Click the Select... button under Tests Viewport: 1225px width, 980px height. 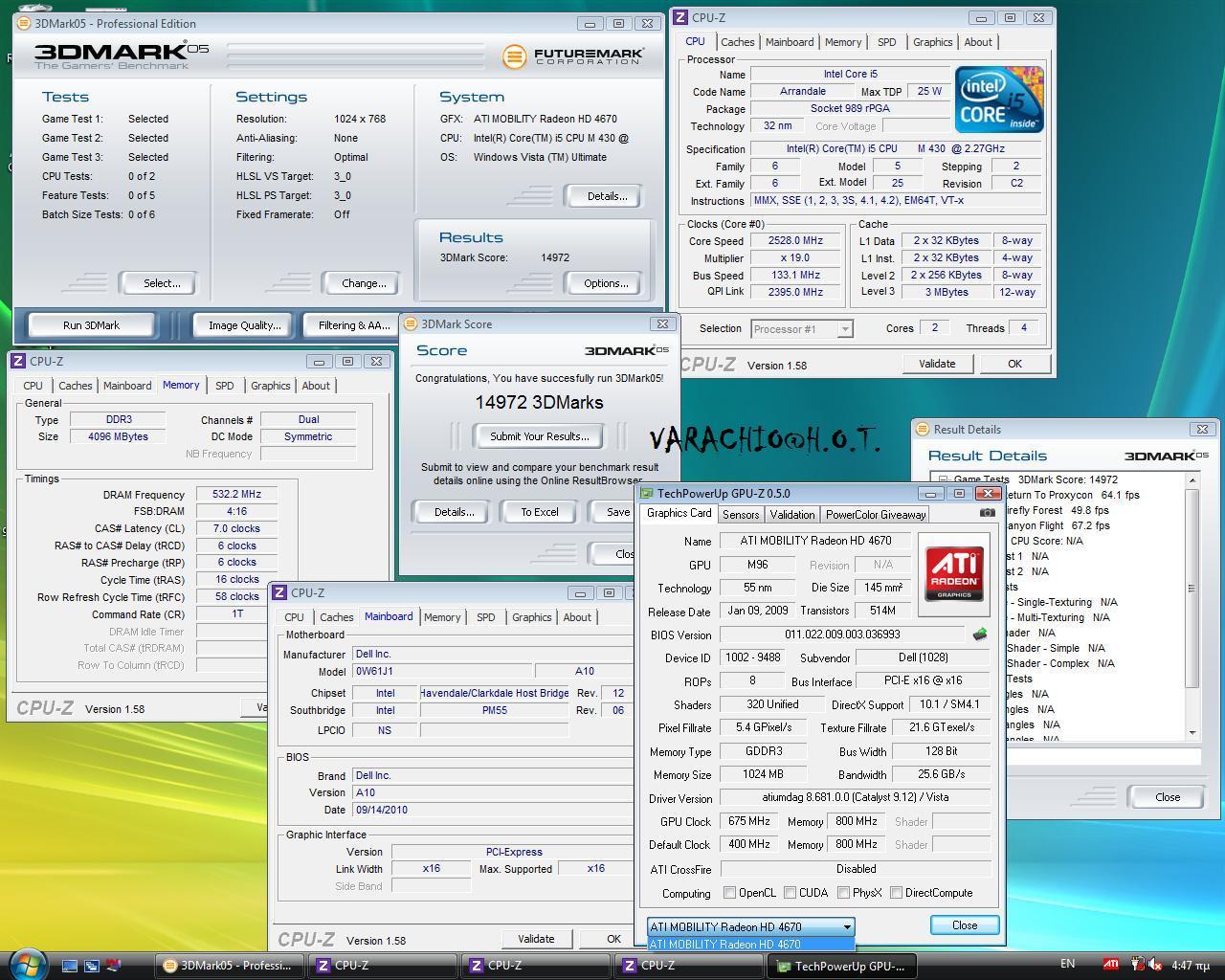click(161, 283)
